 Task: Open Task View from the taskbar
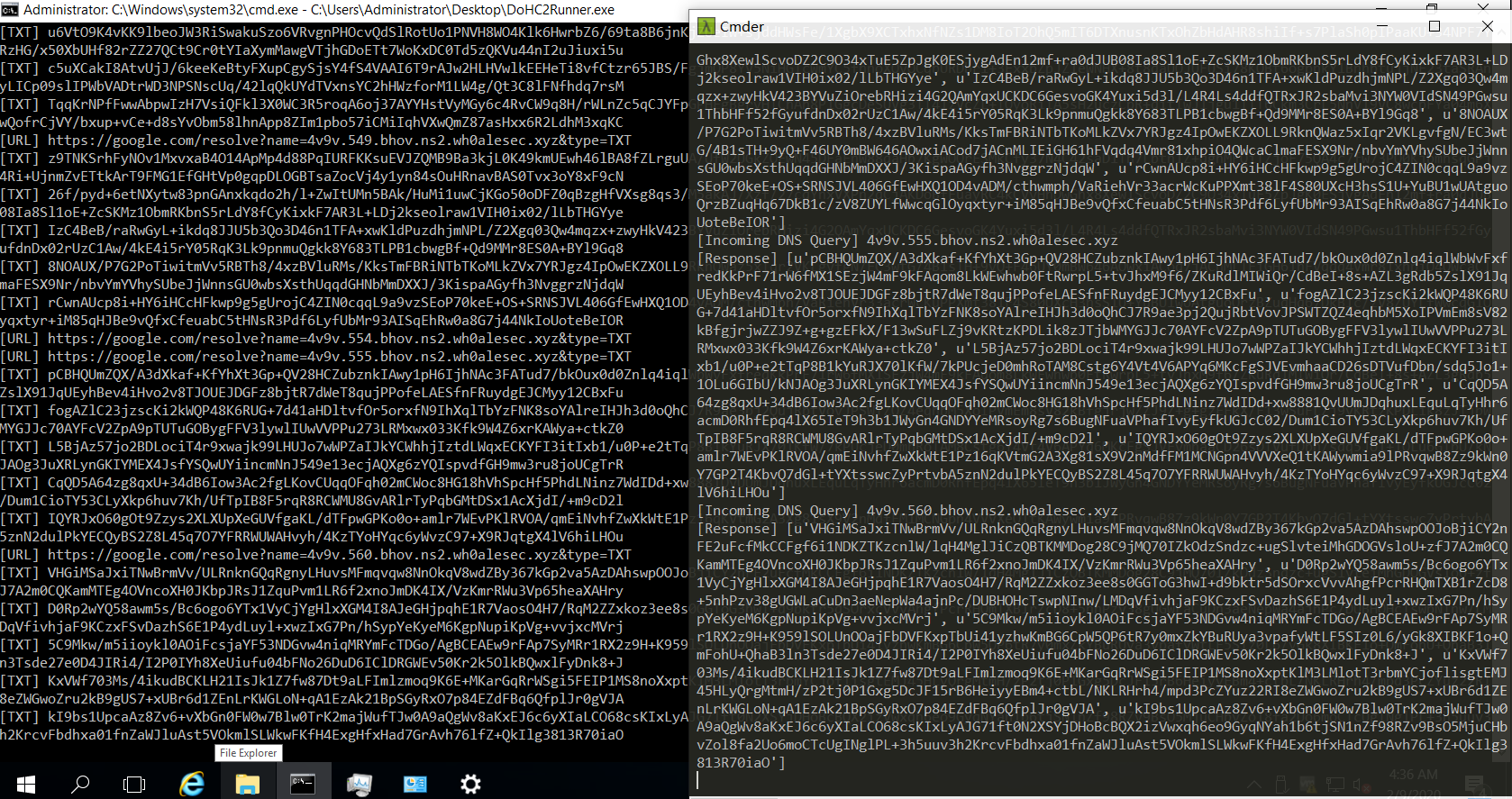(x=134, y=784)
